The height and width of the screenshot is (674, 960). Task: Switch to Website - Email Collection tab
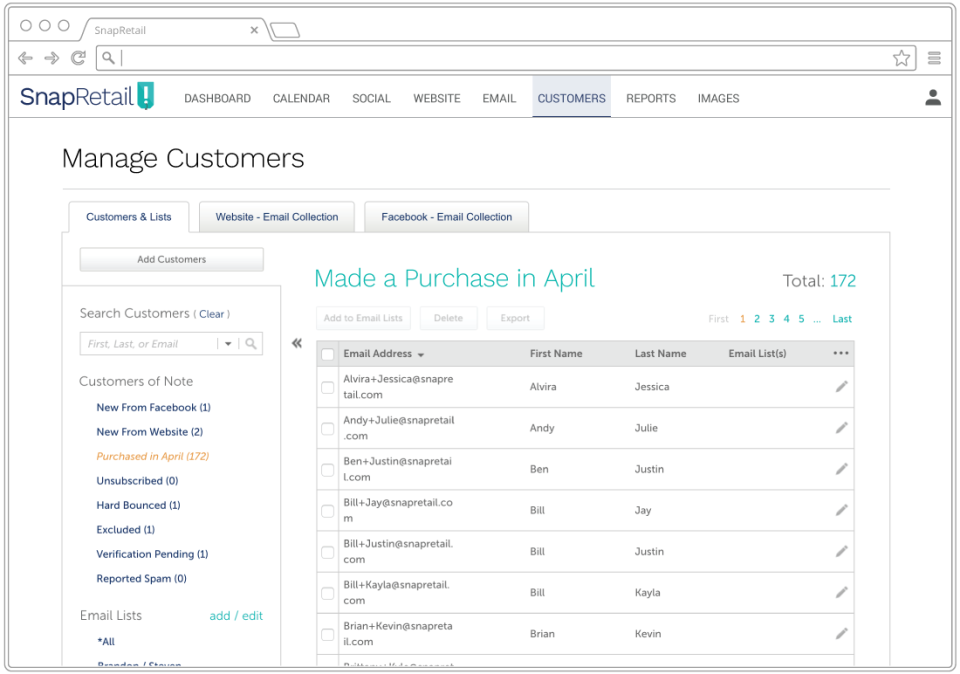[x=277, y=217]
